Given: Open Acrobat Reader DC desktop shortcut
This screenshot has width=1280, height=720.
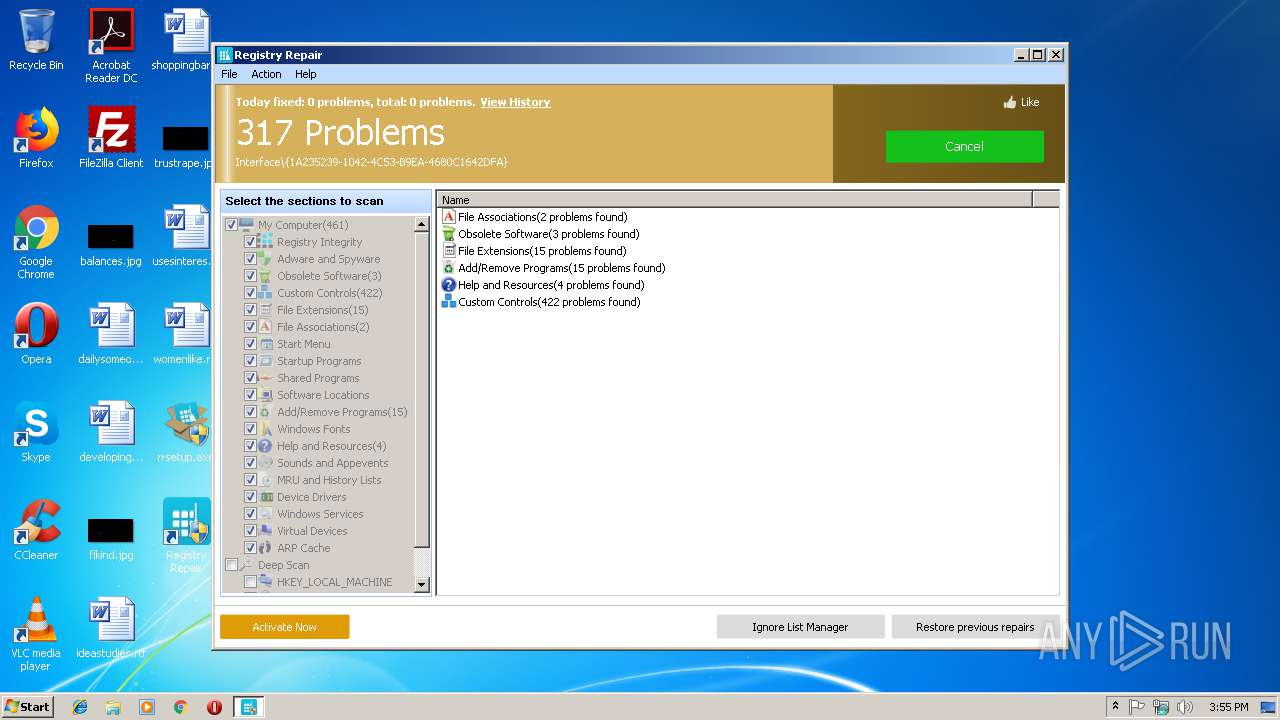Looking at the screenshot, I should coord(111,46).
